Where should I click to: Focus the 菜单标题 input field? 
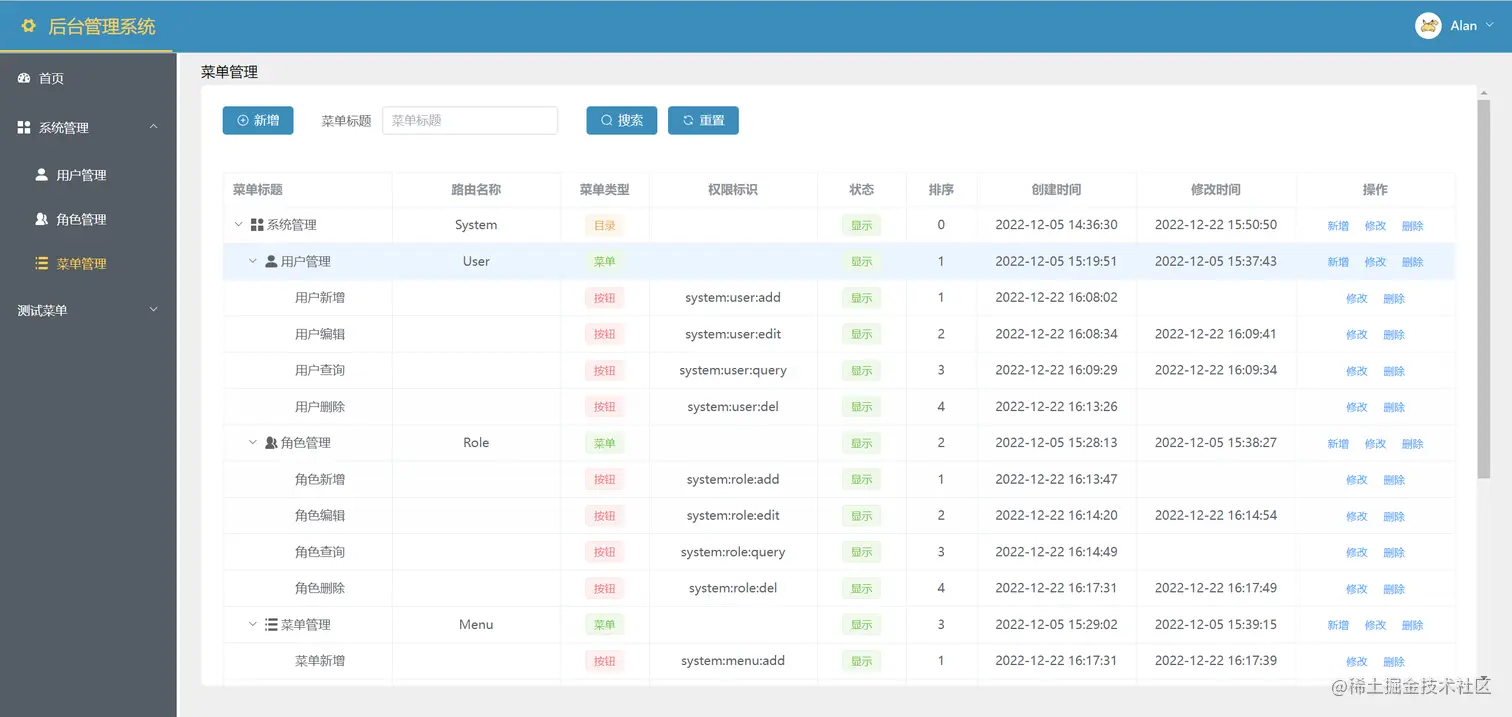pos(470,120)
